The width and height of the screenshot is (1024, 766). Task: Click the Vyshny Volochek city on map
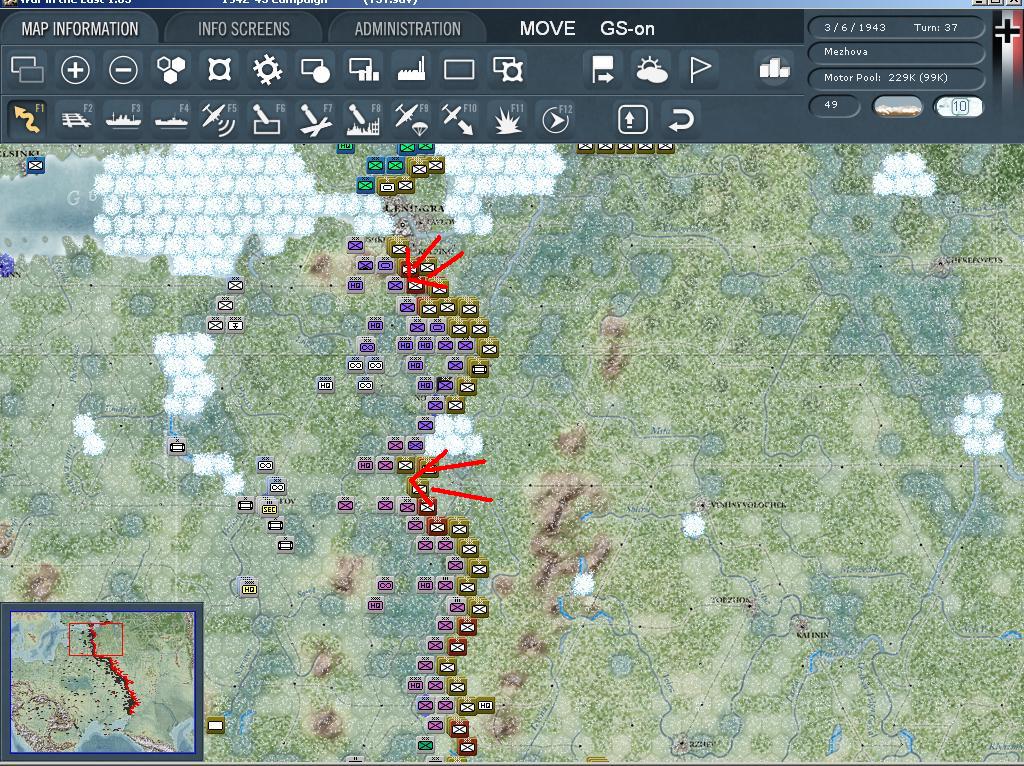[x=702, y=505]
